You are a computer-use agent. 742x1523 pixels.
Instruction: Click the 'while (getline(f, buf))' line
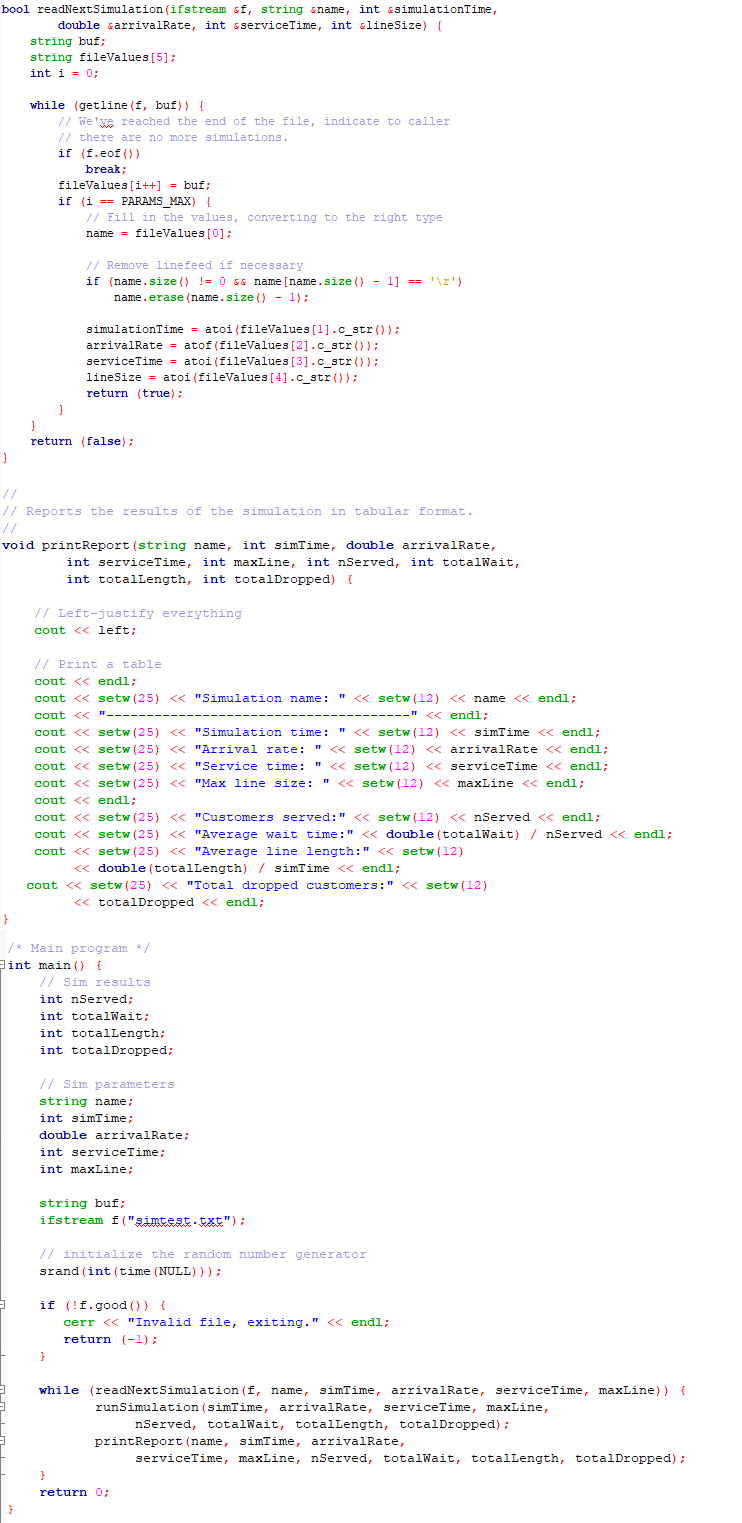pyautogui.click(x=118, y=105)
